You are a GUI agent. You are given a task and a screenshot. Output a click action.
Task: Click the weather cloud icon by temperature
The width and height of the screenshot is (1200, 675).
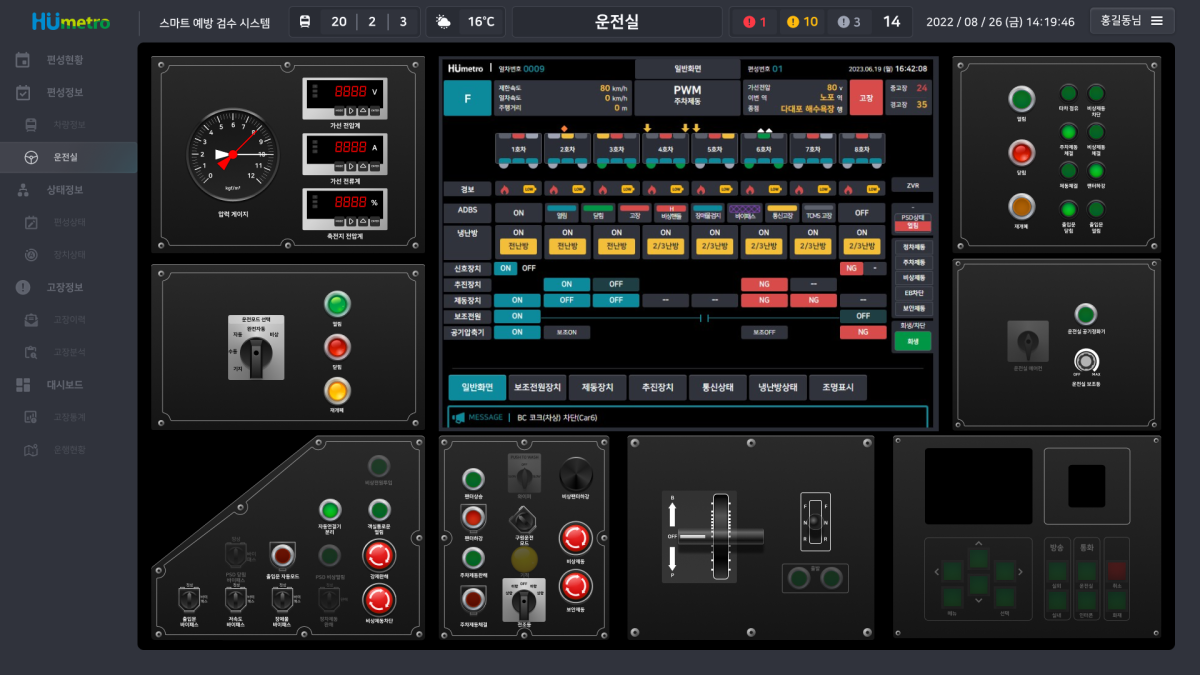tap(443, 22)
